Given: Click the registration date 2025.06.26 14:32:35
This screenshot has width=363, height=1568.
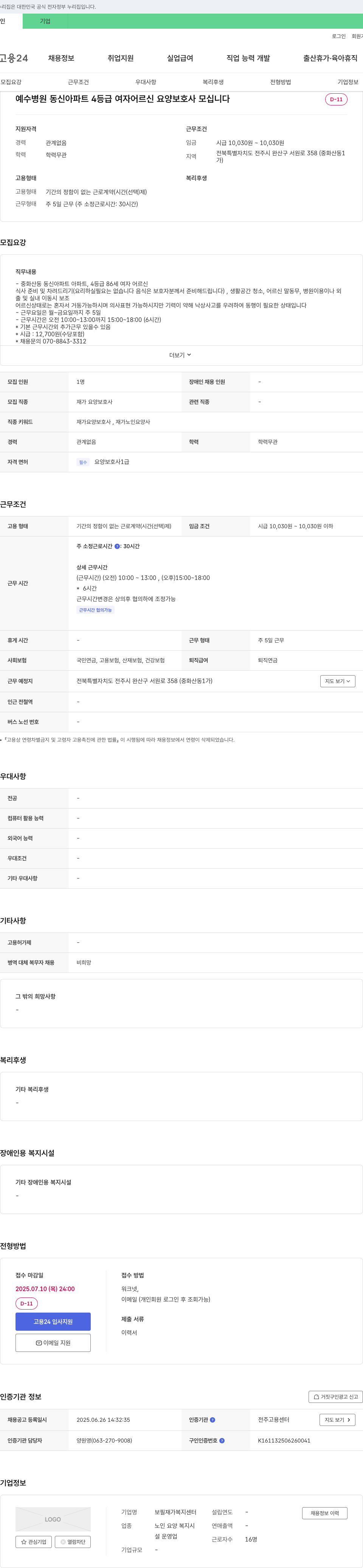Looking at the screenshot, I should pos(103,1420).
